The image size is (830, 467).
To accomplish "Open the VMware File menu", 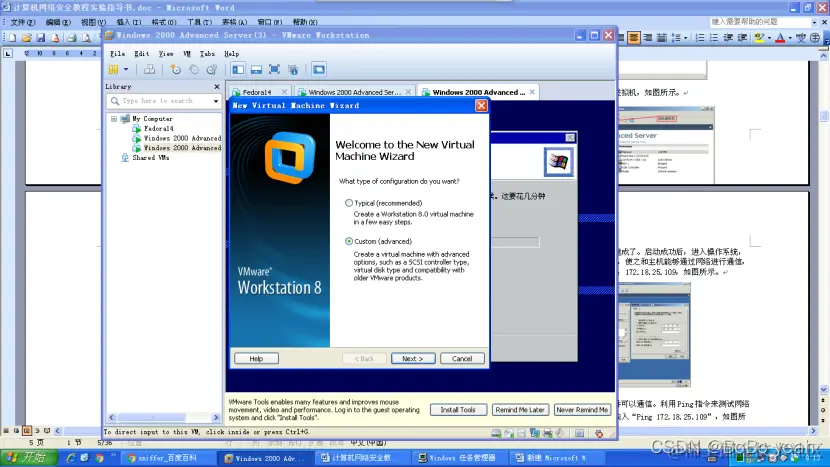I will pyautogui.click(x=118, y=53).
